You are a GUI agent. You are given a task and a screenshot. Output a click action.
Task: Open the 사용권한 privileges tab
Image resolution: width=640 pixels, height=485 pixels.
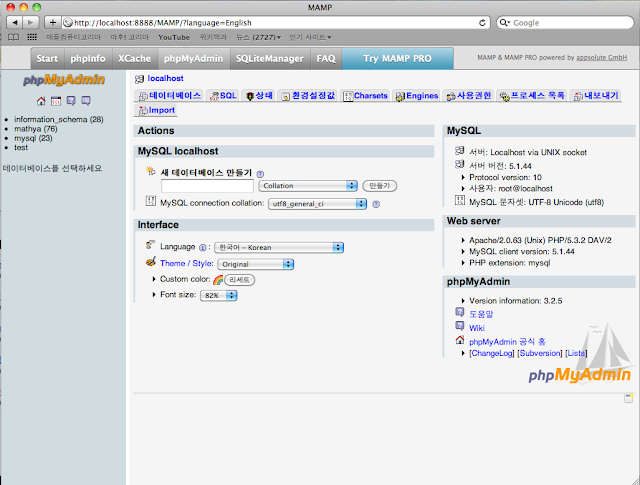[x=469, y=96]
